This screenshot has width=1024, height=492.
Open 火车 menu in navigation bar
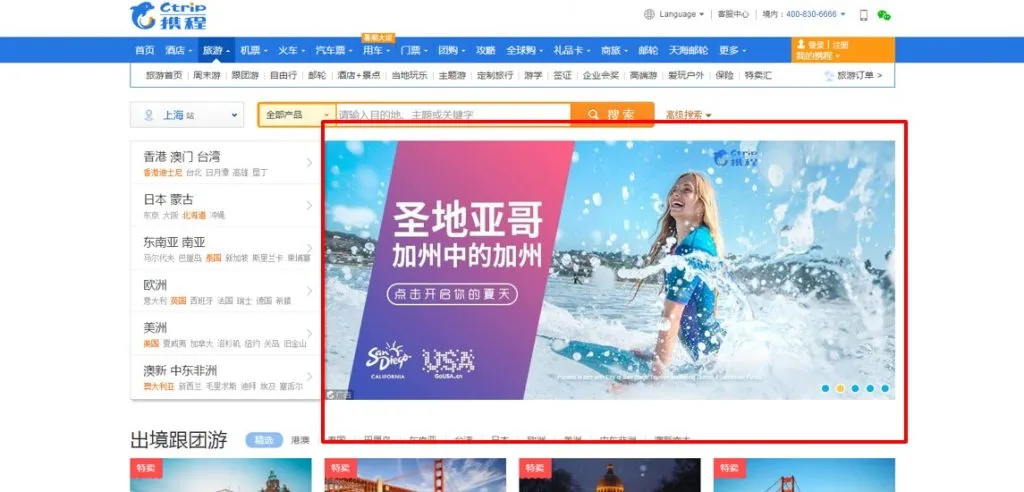291,50
